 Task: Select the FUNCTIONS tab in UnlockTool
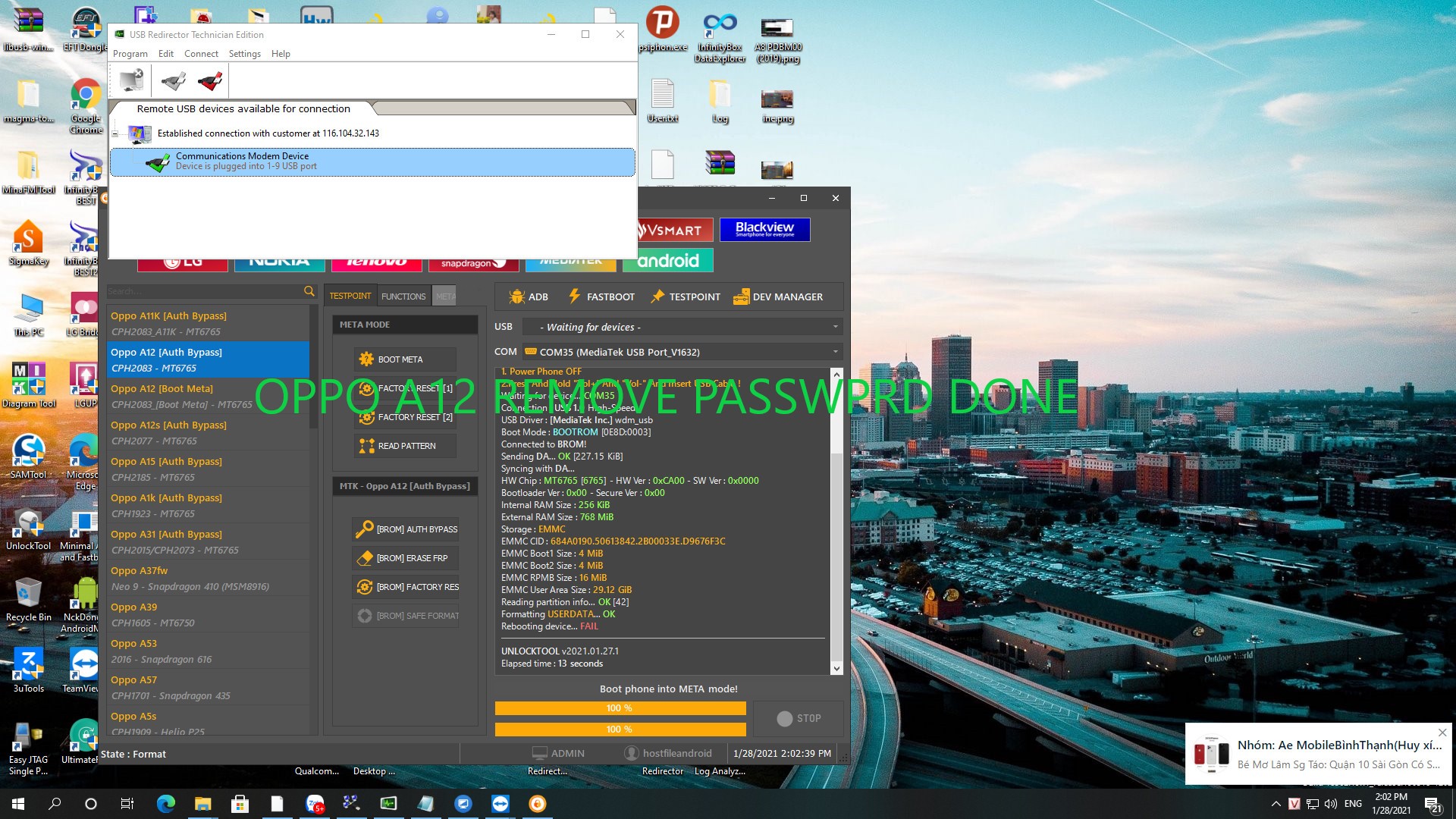[x=403, y=295]
